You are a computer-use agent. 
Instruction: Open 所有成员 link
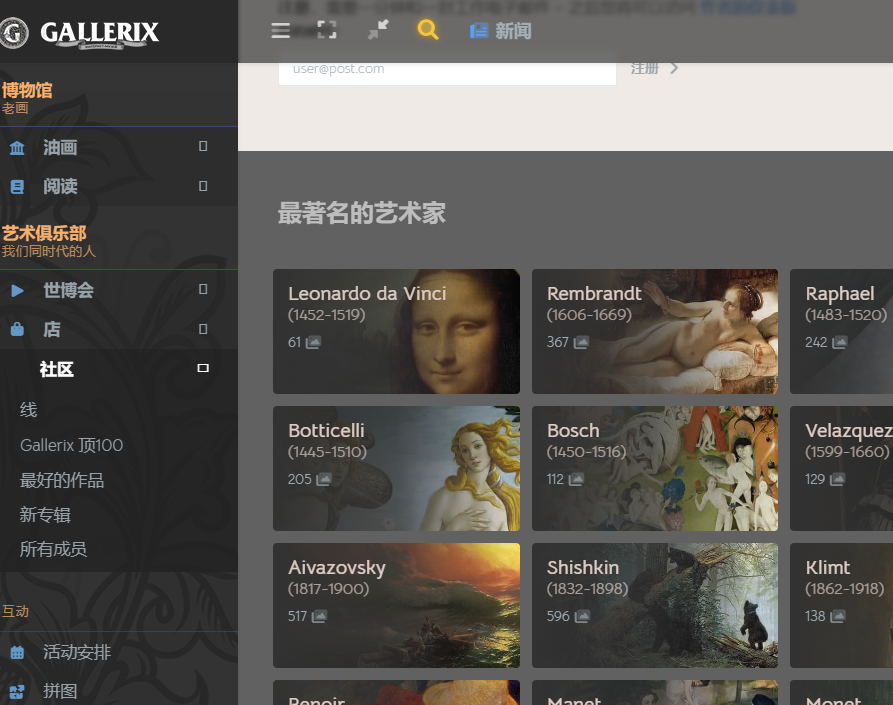54,549
